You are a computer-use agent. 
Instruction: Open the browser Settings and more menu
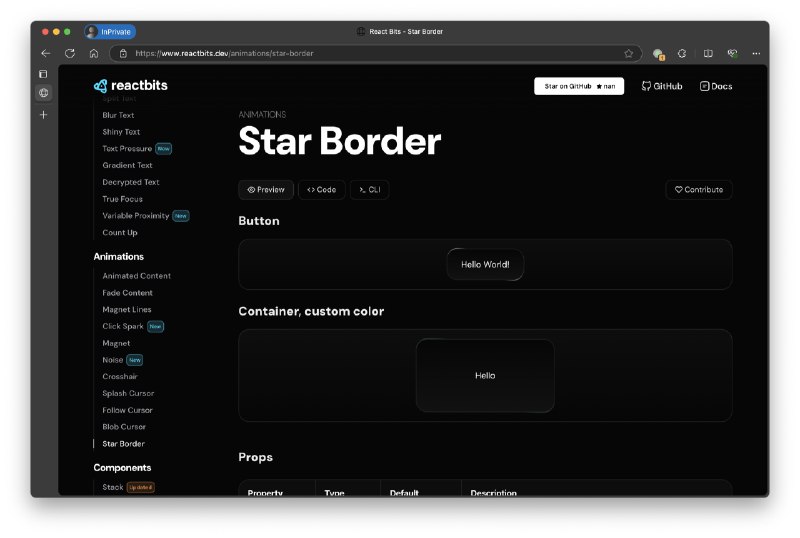click(x=756, y=53)
